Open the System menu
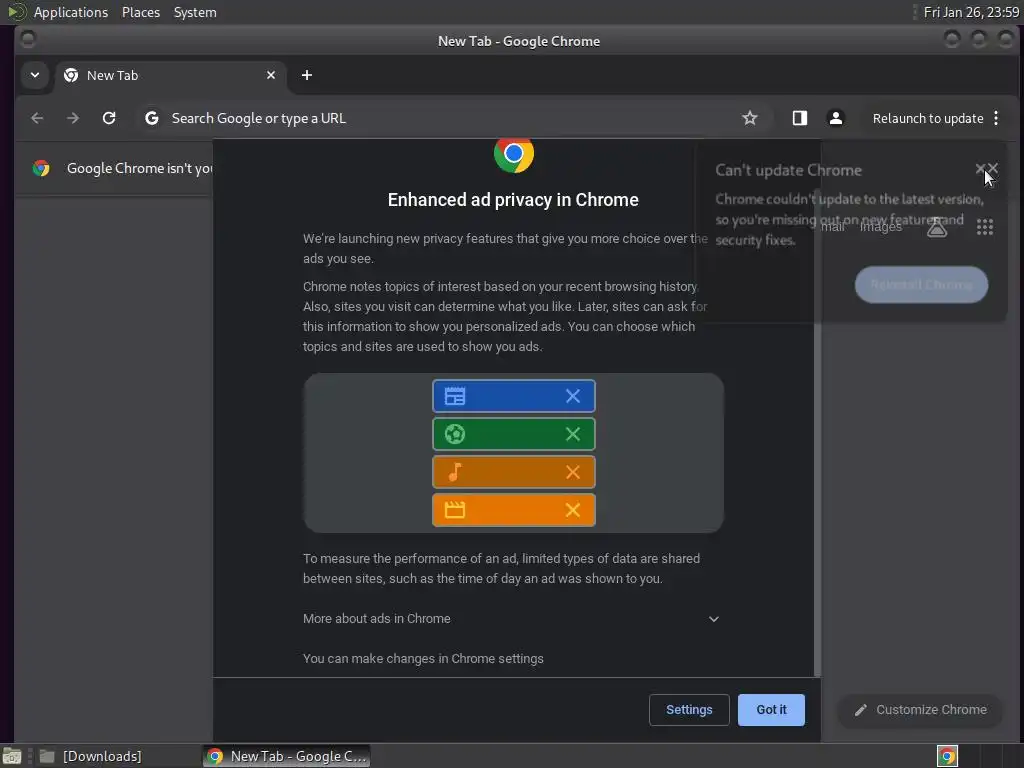Screen dimensions: 1024x768 point(195,12)
